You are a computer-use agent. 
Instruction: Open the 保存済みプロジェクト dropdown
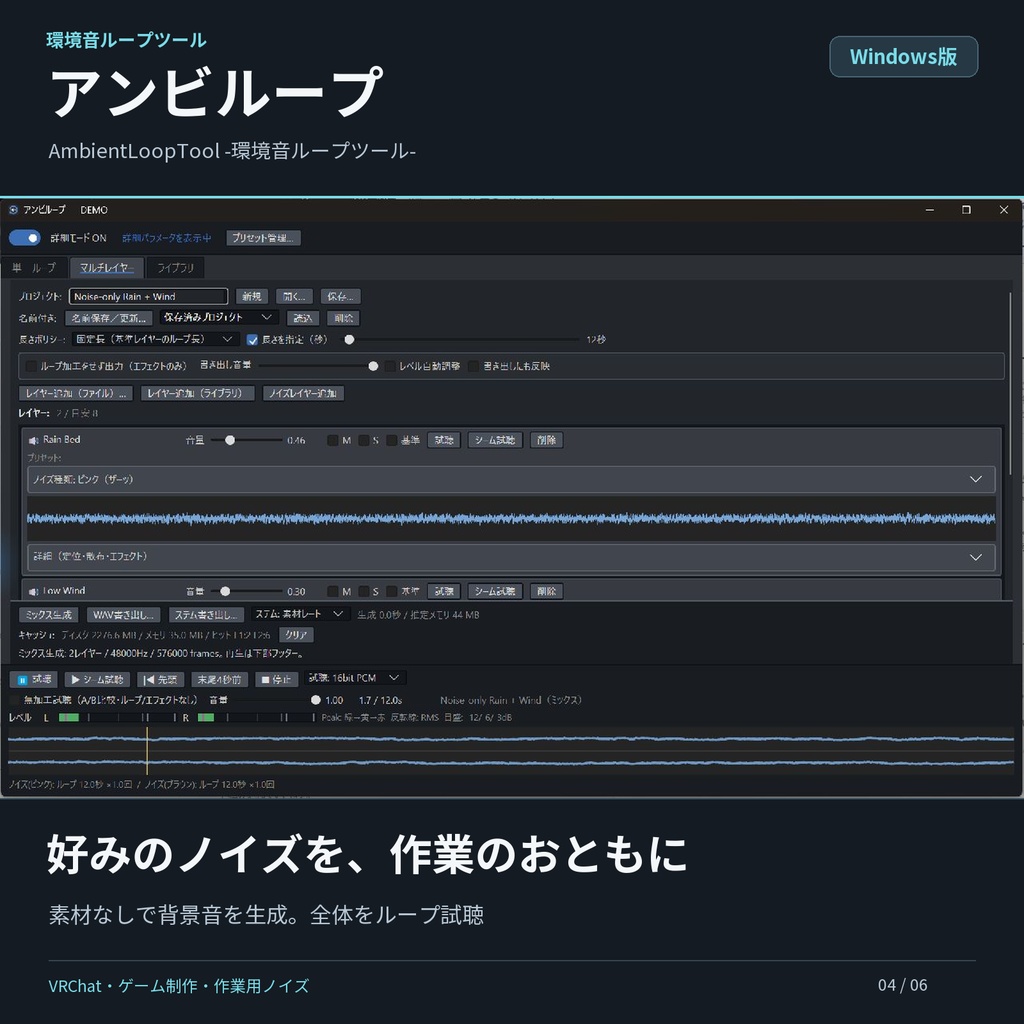click(219, 317)
